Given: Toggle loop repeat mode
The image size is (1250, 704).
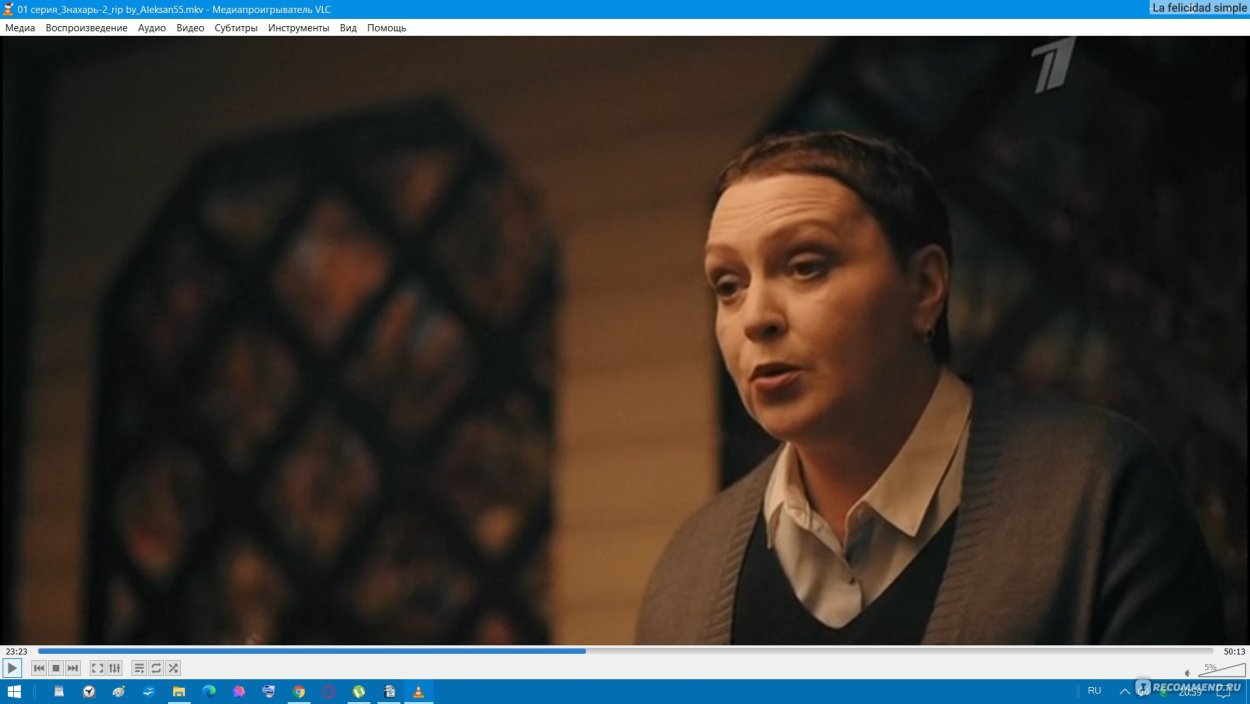Looking at the screenshot, I should coord(157,668).
